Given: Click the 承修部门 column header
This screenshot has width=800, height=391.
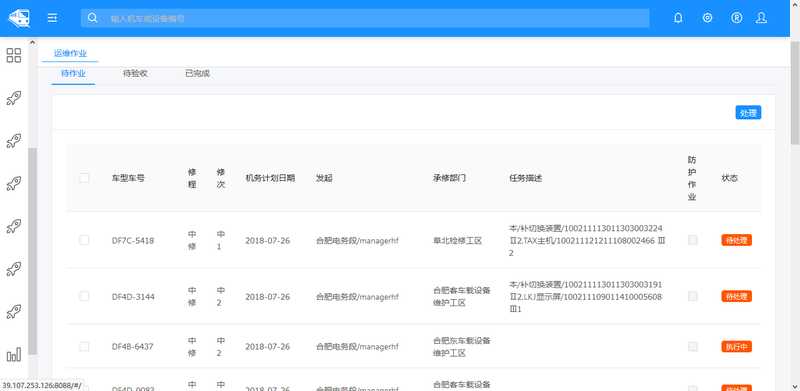Looking at the screenshot, I should (449, 178).
